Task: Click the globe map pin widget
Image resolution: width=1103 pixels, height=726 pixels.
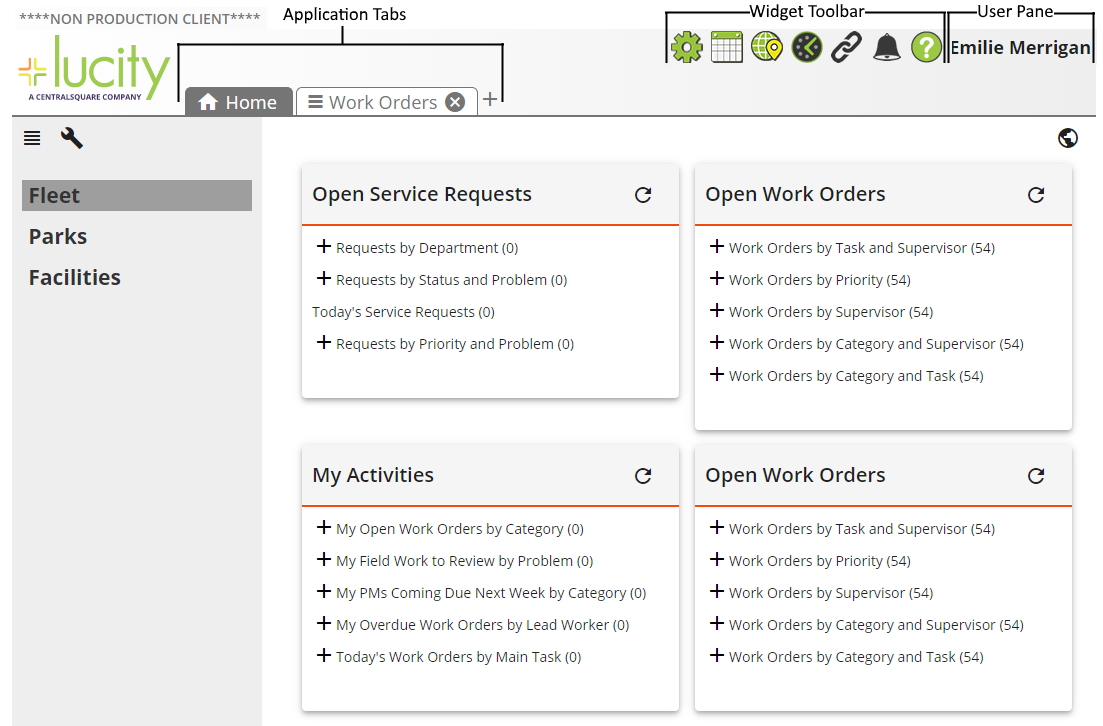Action: [767, 47]
